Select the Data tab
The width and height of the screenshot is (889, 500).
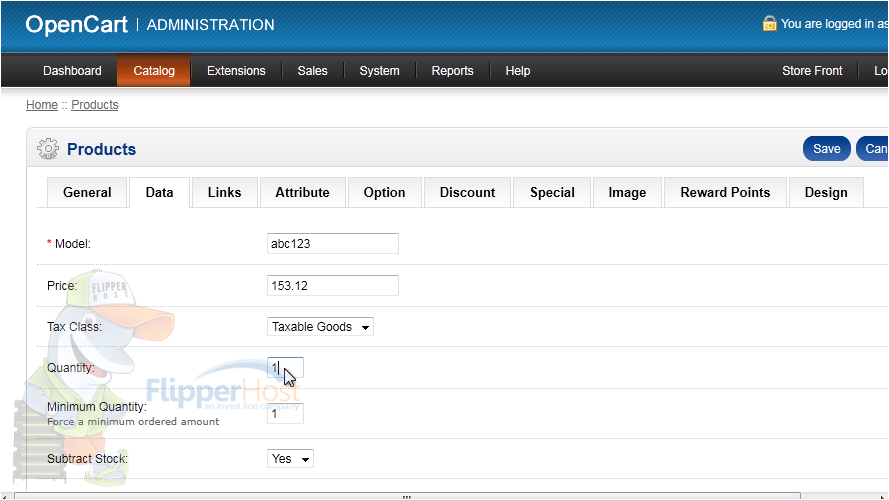point(159,193)
